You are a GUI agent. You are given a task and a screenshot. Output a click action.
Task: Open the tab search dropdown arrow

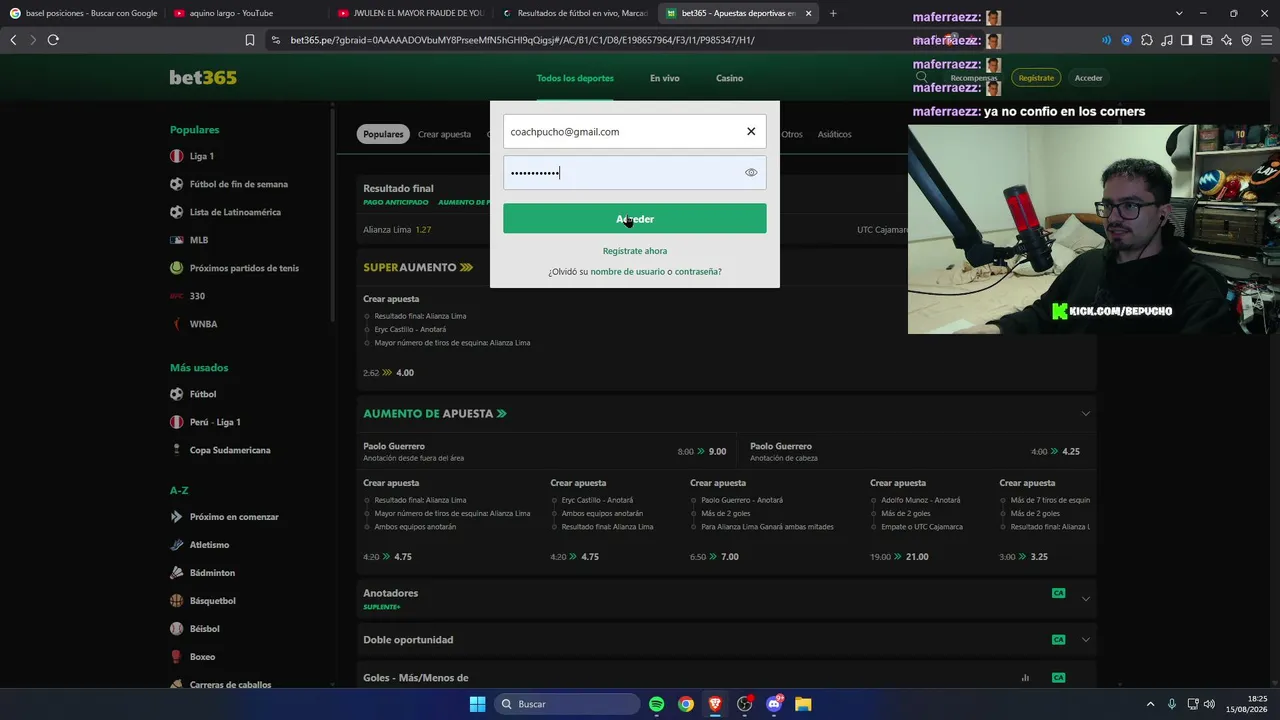(1179, 13)
